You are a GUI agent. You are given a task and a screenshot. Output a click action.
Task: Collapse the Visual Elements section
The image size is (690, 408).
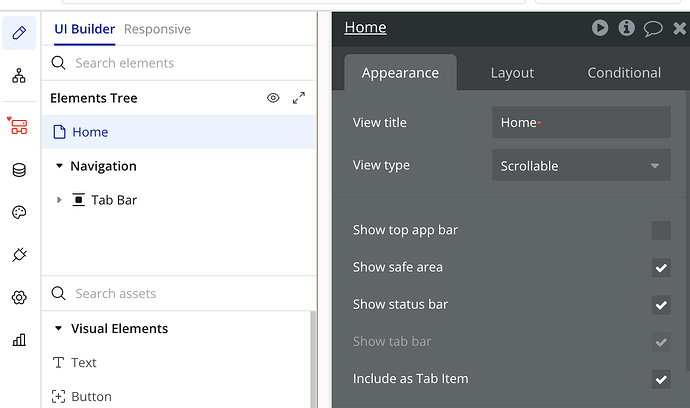point(59,328)
